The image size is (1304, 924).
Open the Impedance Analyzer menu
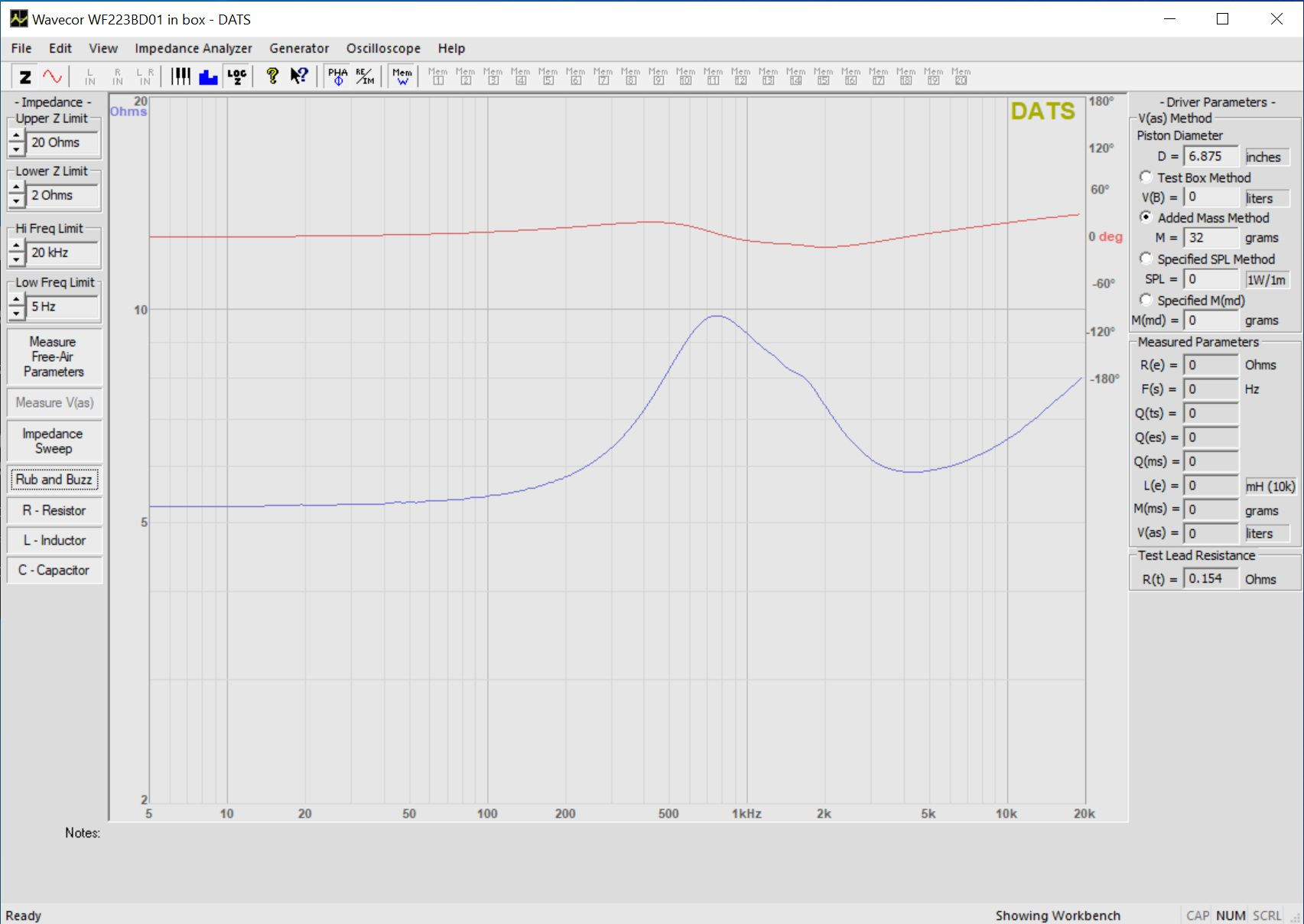[193, 48]
